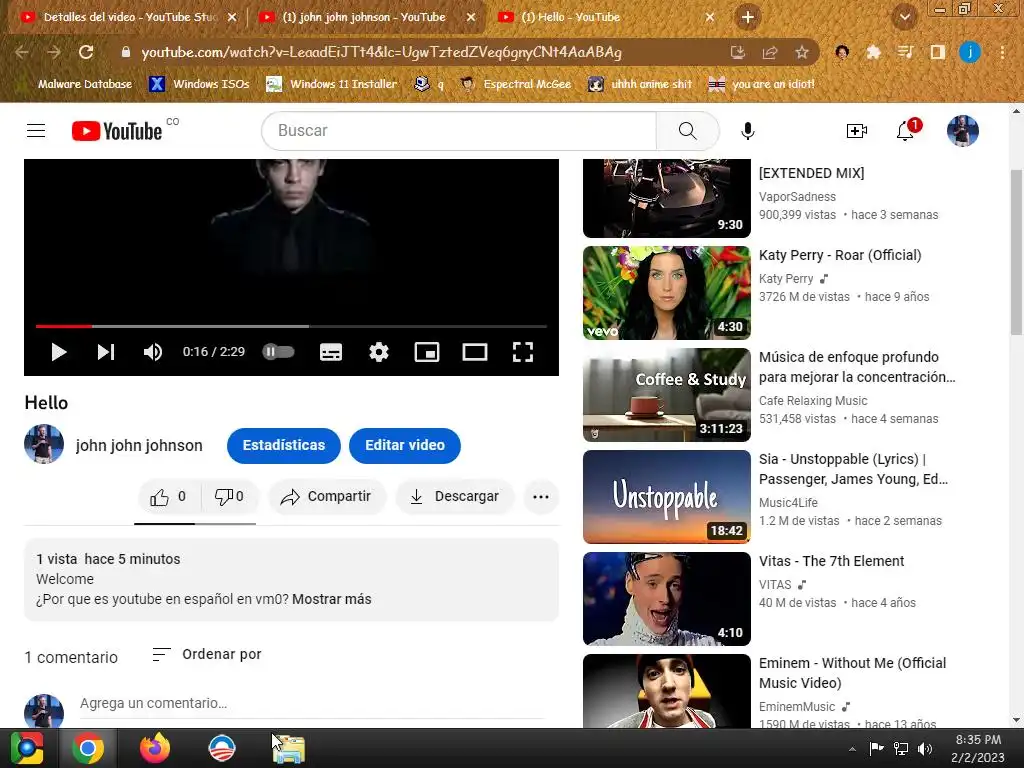Screen dimensions: 1024x768
Task: Open Espectral McGee bookmark
Action: pyautogui.click(x=515, y=84)
